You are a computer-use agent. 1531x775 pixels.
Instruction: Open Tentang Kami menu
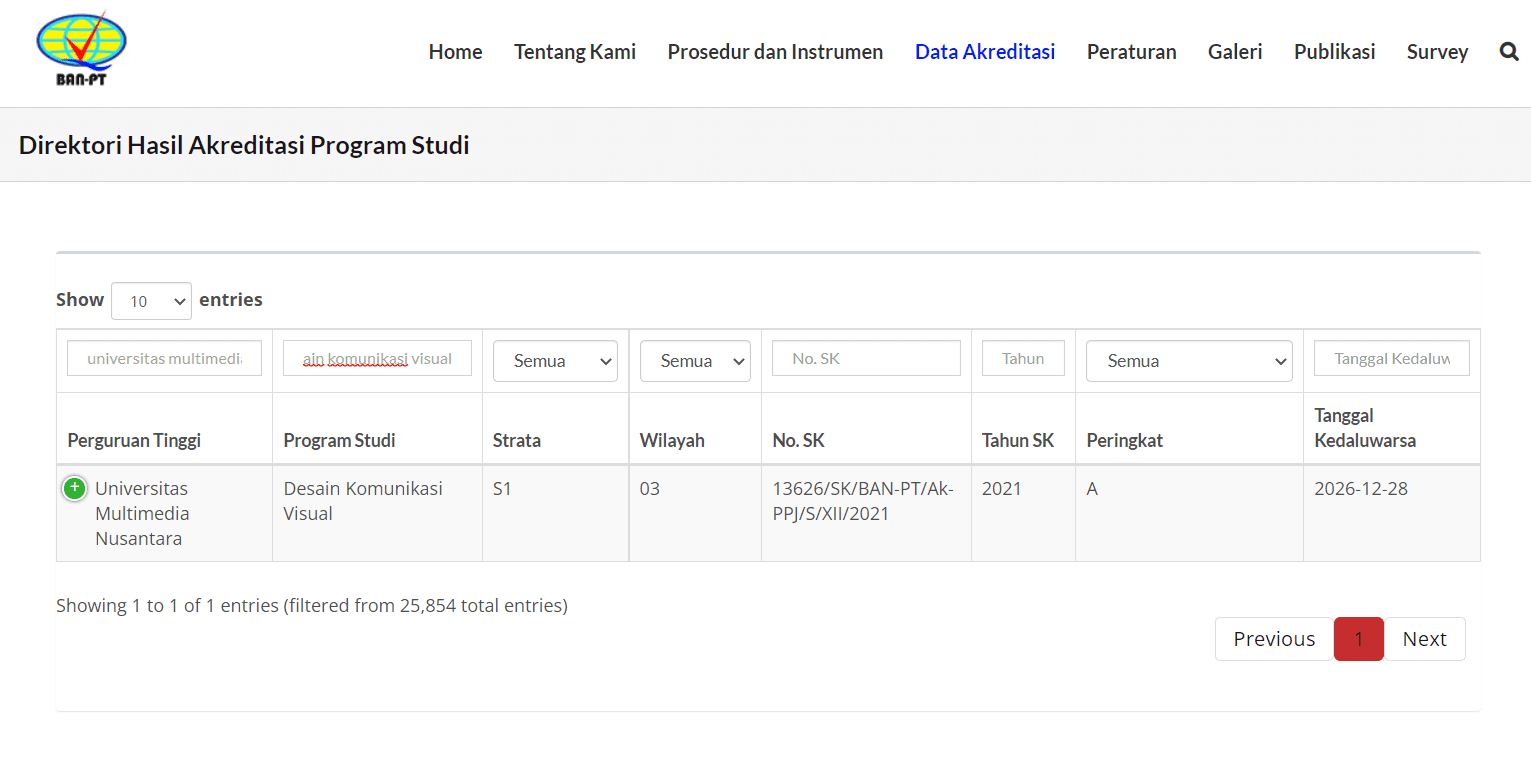575,52
